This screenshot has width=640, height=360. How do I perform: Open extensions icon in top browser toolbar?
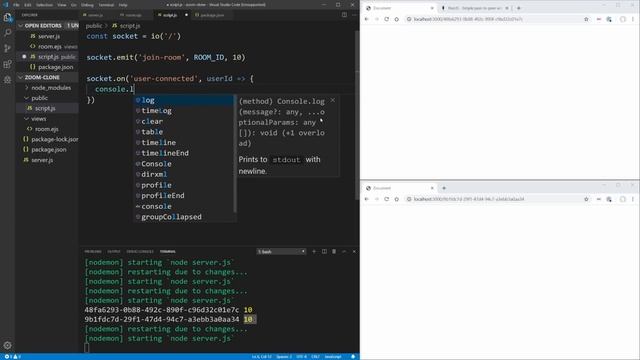(609, 19)
